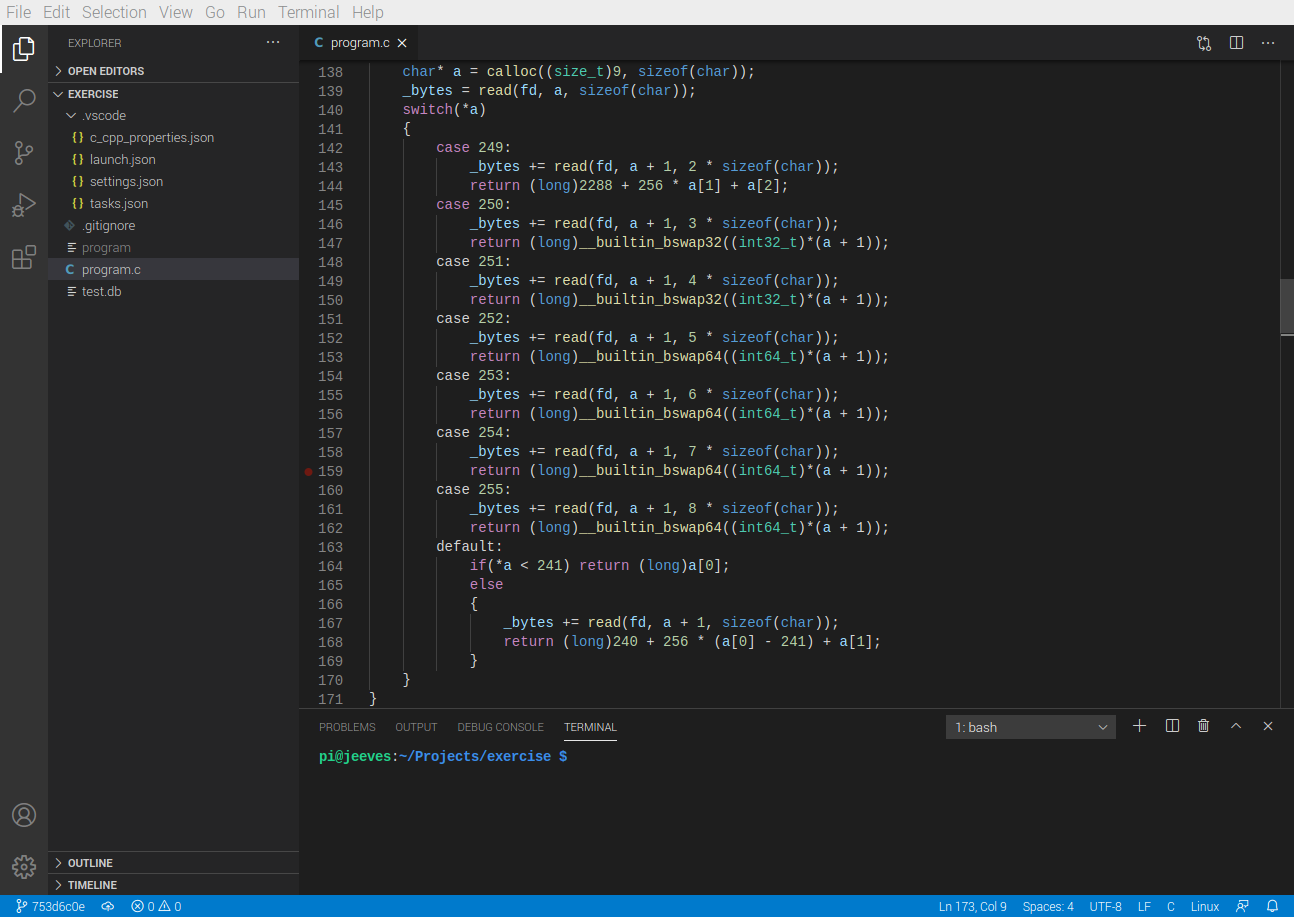The image size is (1294, 917).
Task: Maximize the terminal panel with the chevron
Action: [x=1235, y=726]
